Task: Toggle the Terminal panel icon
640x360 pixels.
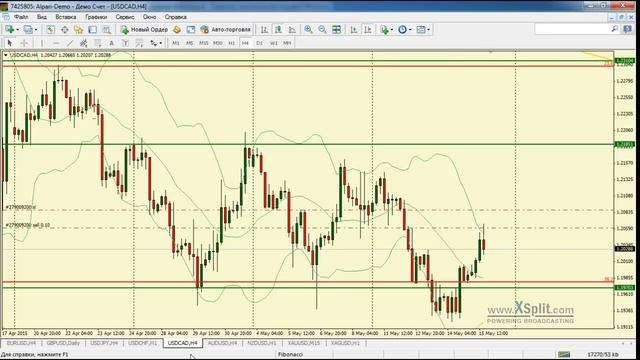Action: point(93,29)
